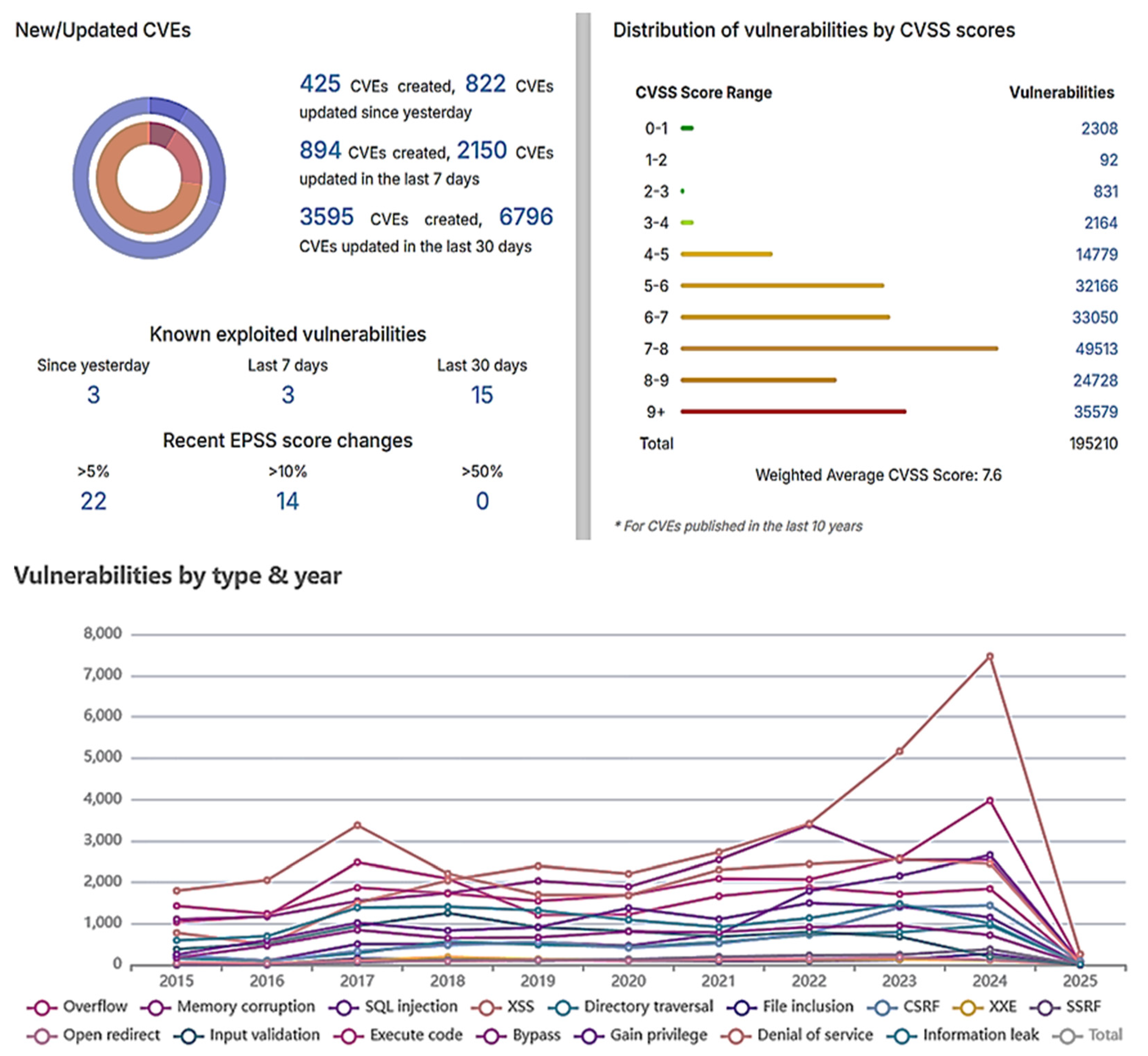
Task: Toggle the SSRF legend marker
Action: click(1045, 1007)
